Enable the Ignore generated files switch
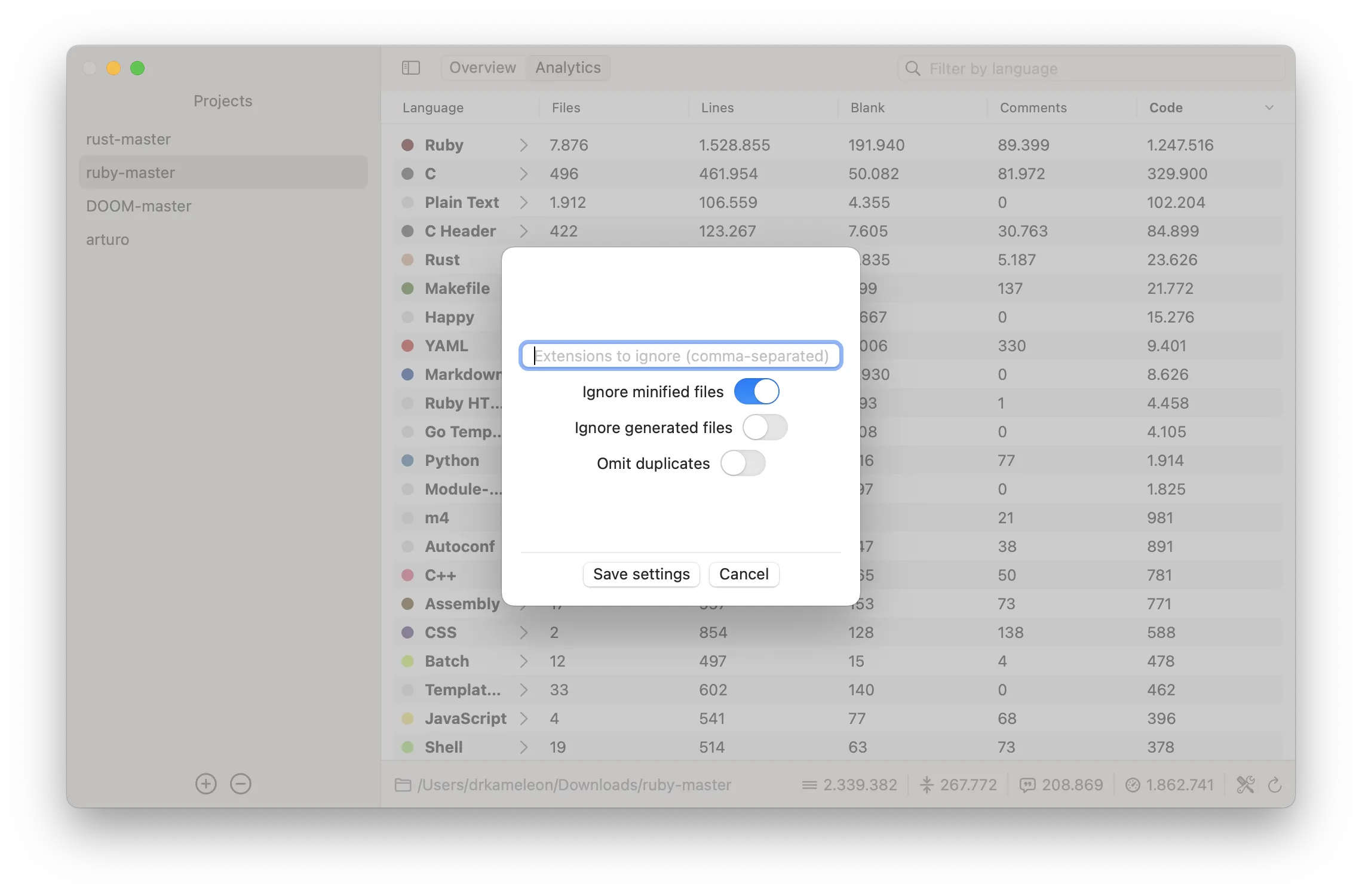 pyautogui.click(x=765, y=428)
